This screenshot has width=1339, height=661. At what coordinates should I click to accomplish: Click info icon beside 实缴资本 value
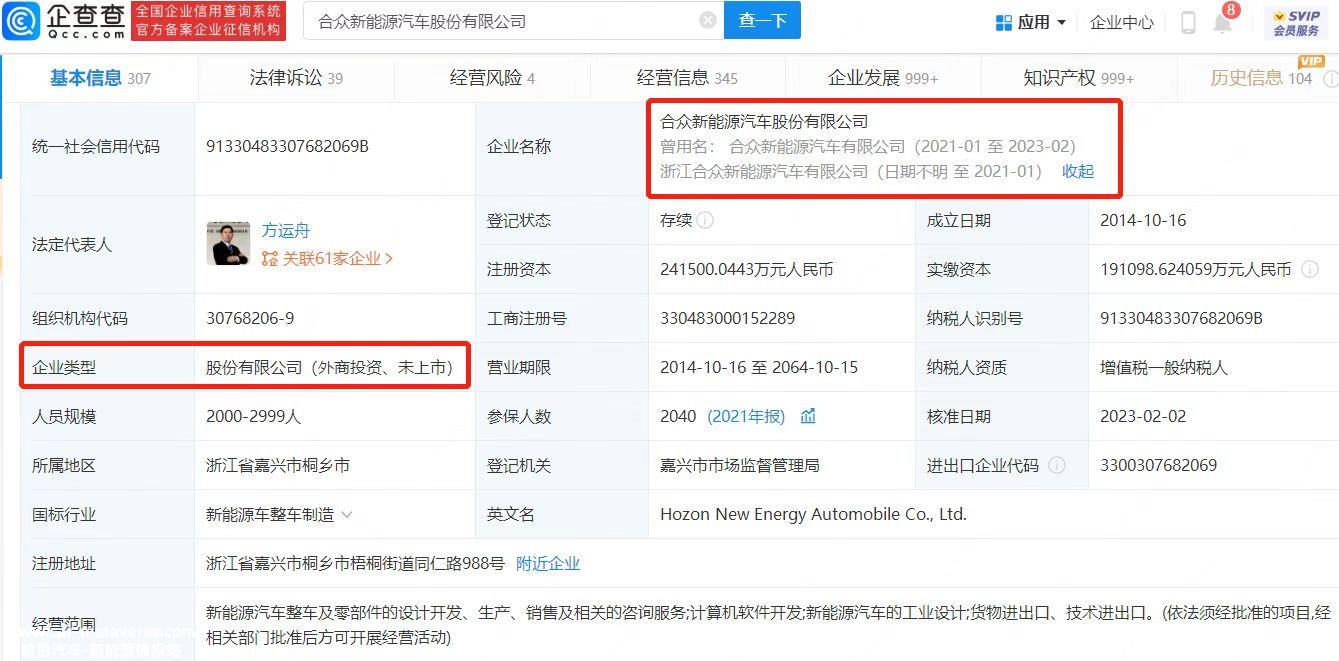point(1310,269)
